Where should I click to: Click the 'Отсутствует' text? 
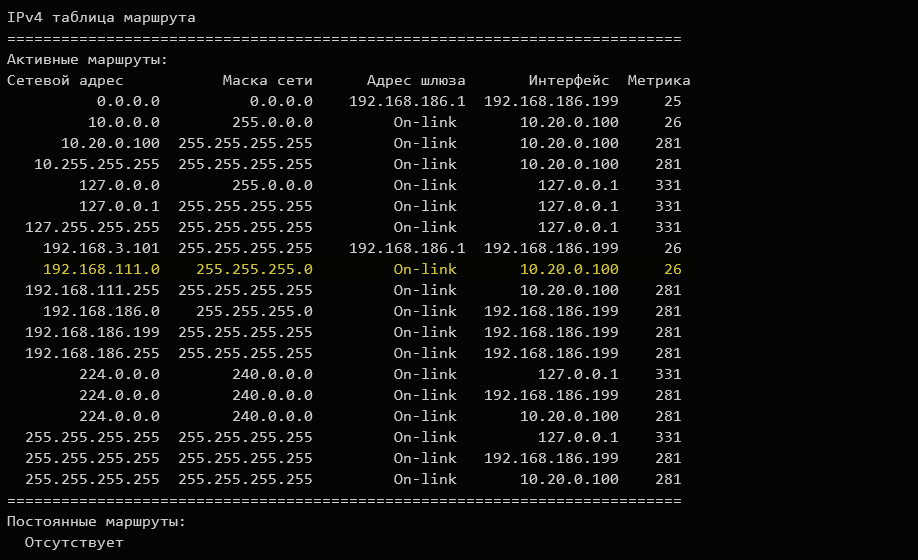click(x=74, y=543)
